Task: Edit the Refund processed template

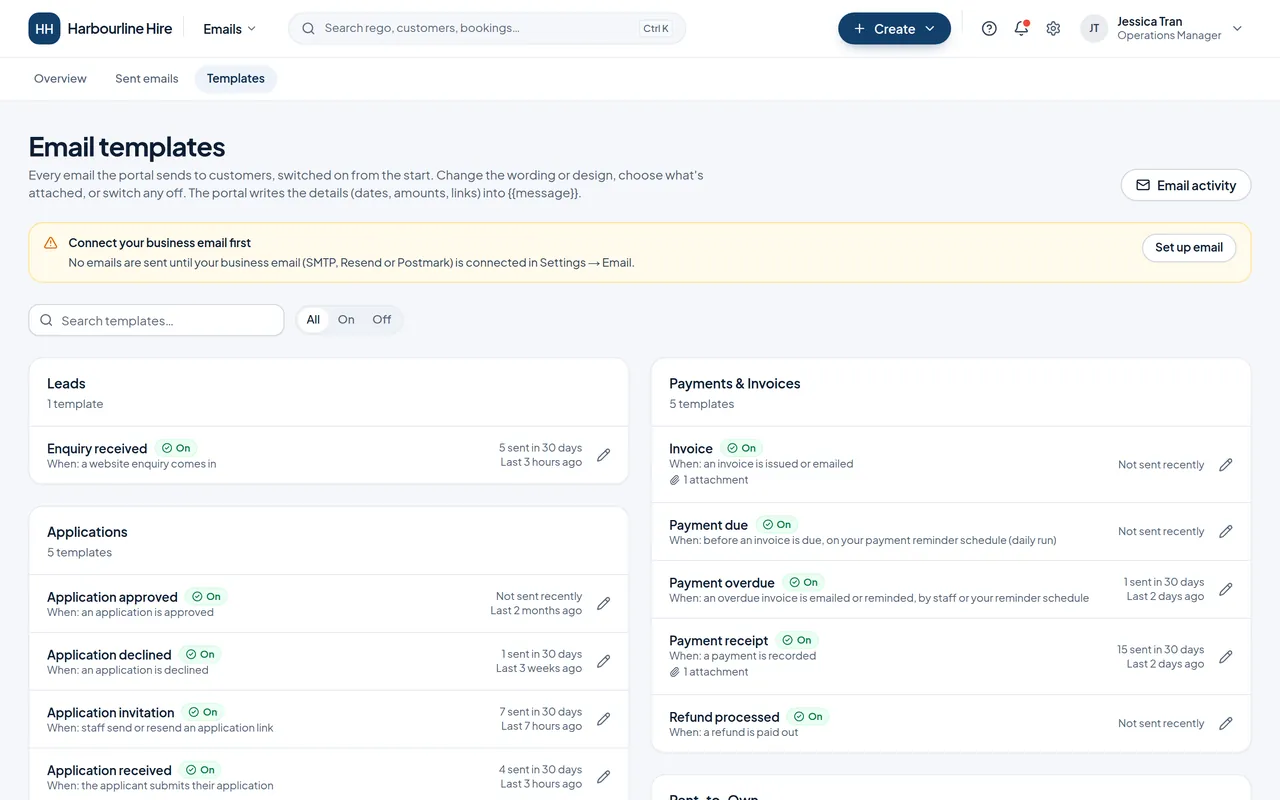Action: (x=1226, y=723)
